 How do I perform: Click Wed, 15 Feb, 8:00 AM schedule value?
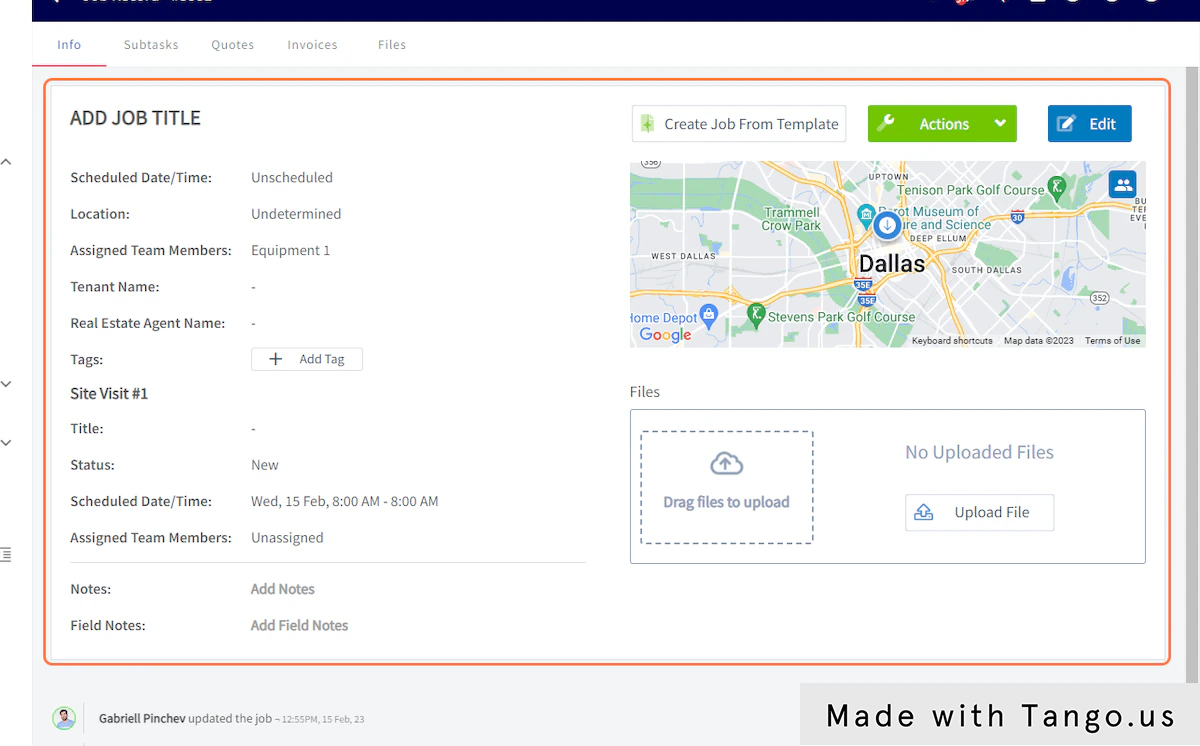coord(344,501)
